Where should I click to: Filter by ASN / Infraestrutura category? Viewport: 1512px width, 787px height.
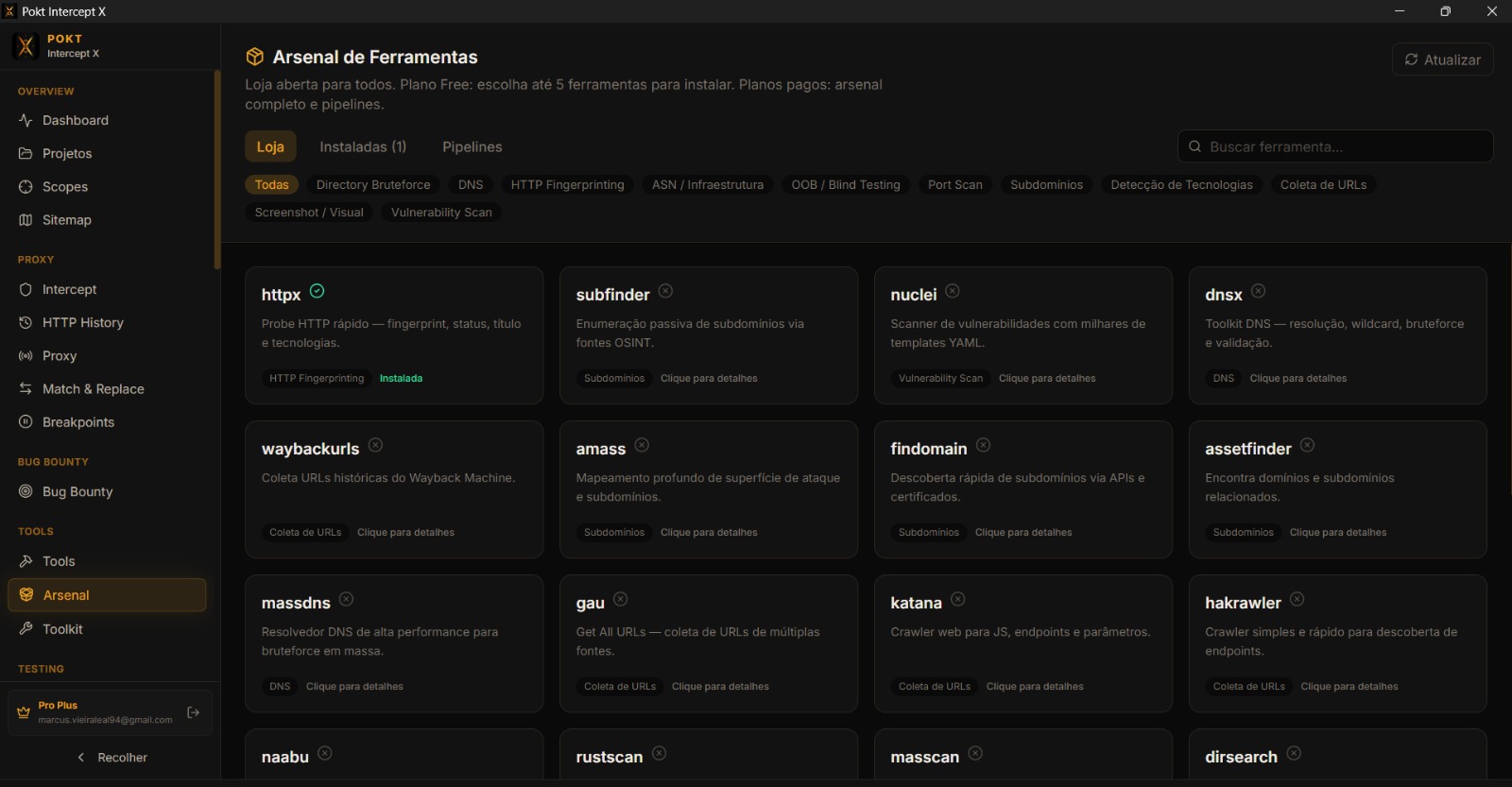[x=708, y=185]
